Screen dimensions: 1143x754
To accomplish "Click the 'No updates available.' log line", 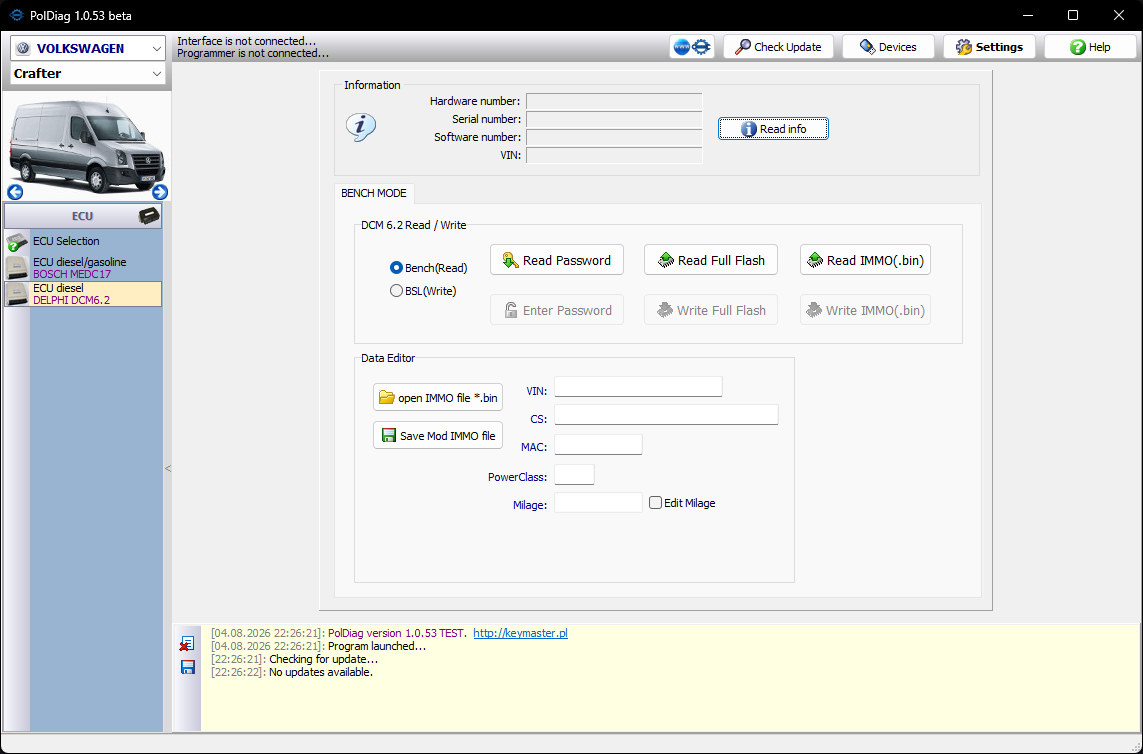I will click(321, 672).
